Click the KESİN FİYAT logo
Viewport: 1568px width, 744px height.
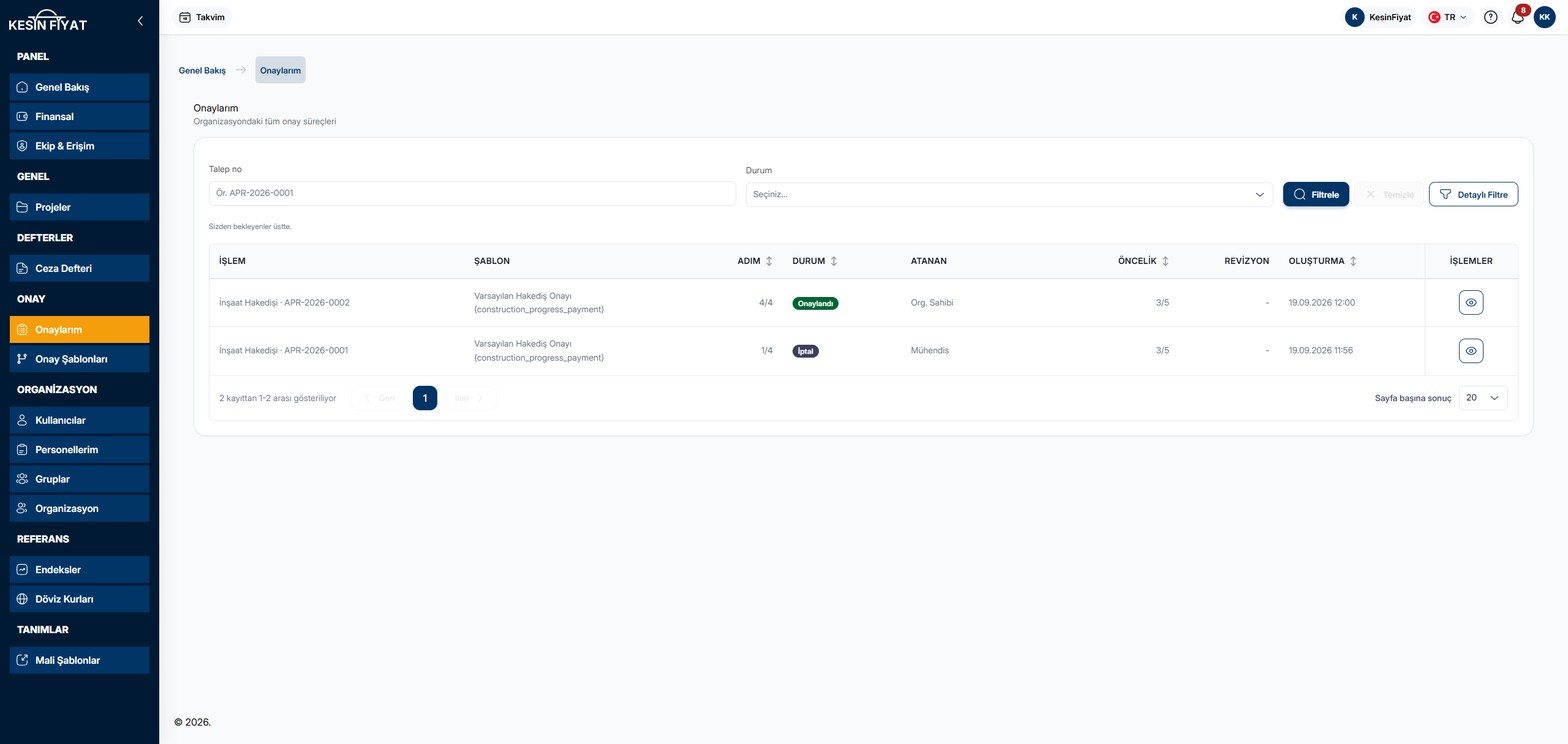point(47,20)
